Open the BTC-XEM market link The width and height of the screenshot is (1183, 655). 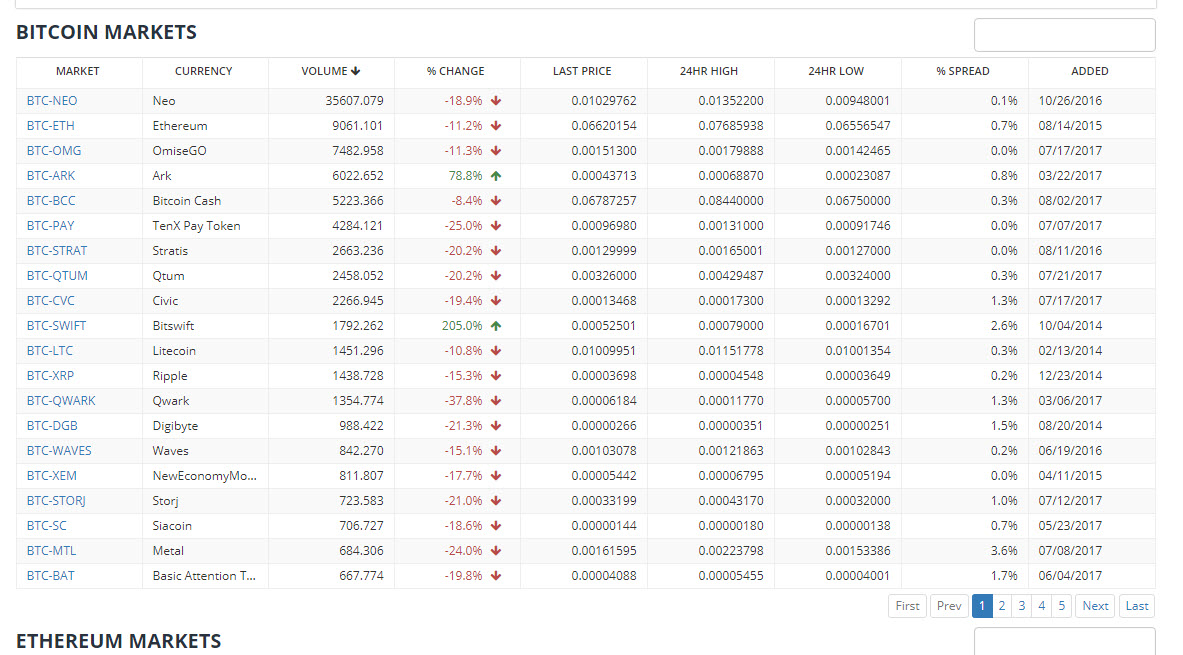point(51,475)
